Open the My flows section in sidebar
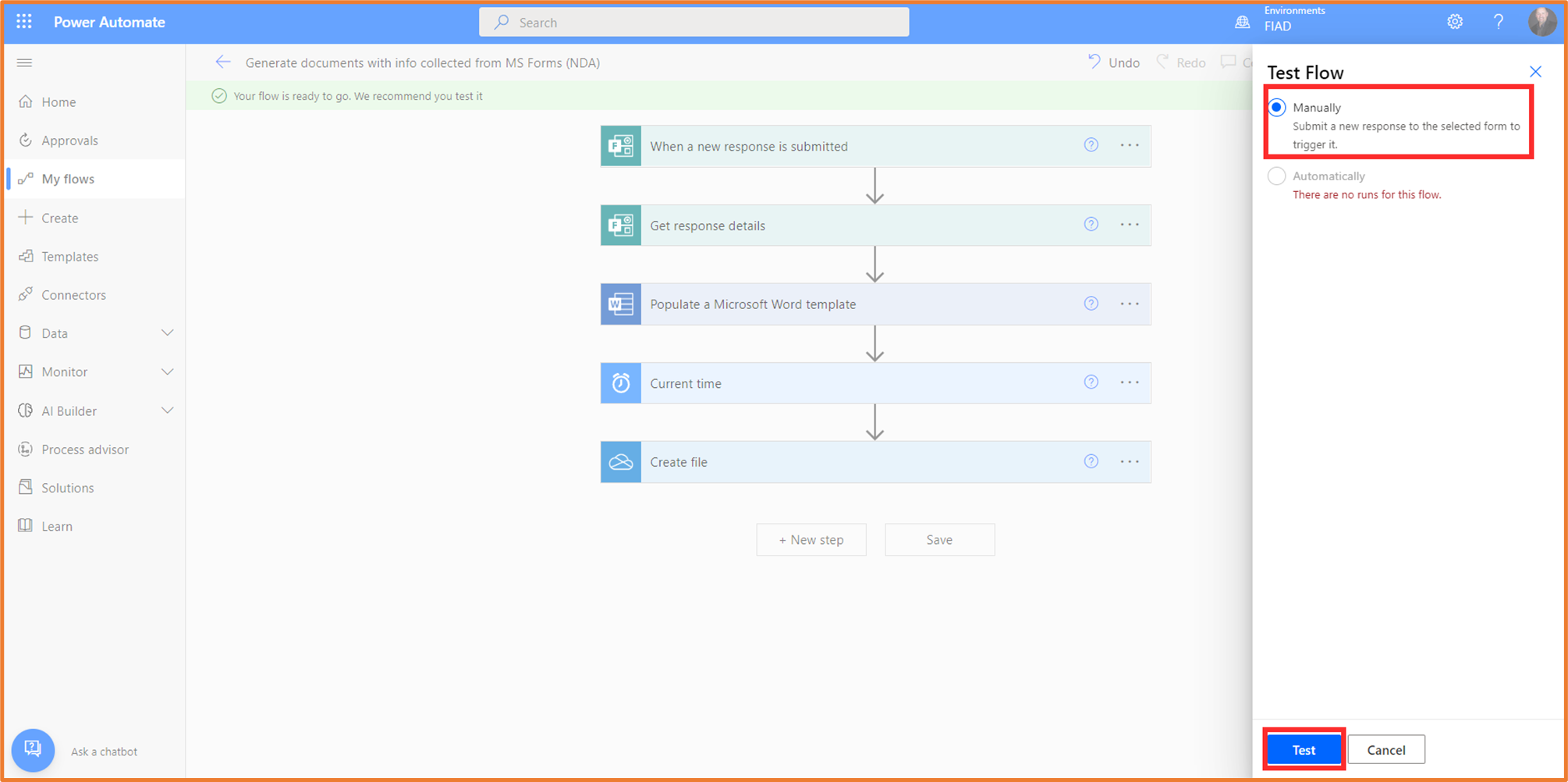Image resolution: width=1568 pixels, height=782 pixels. pyautogui.click(x=66, y=179)
